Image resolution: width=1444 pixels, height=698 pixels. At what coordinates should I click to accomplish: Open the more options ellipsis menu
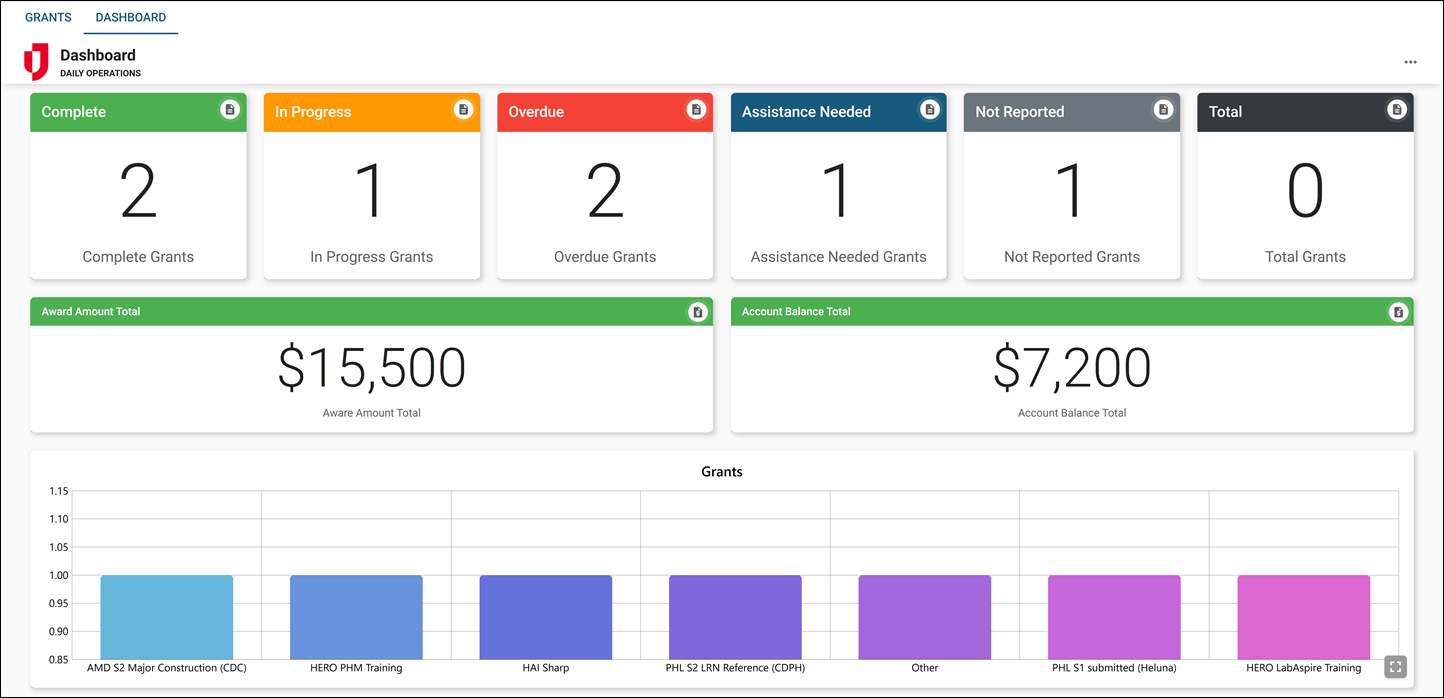pyautogui.click(x=1410, y=62)
